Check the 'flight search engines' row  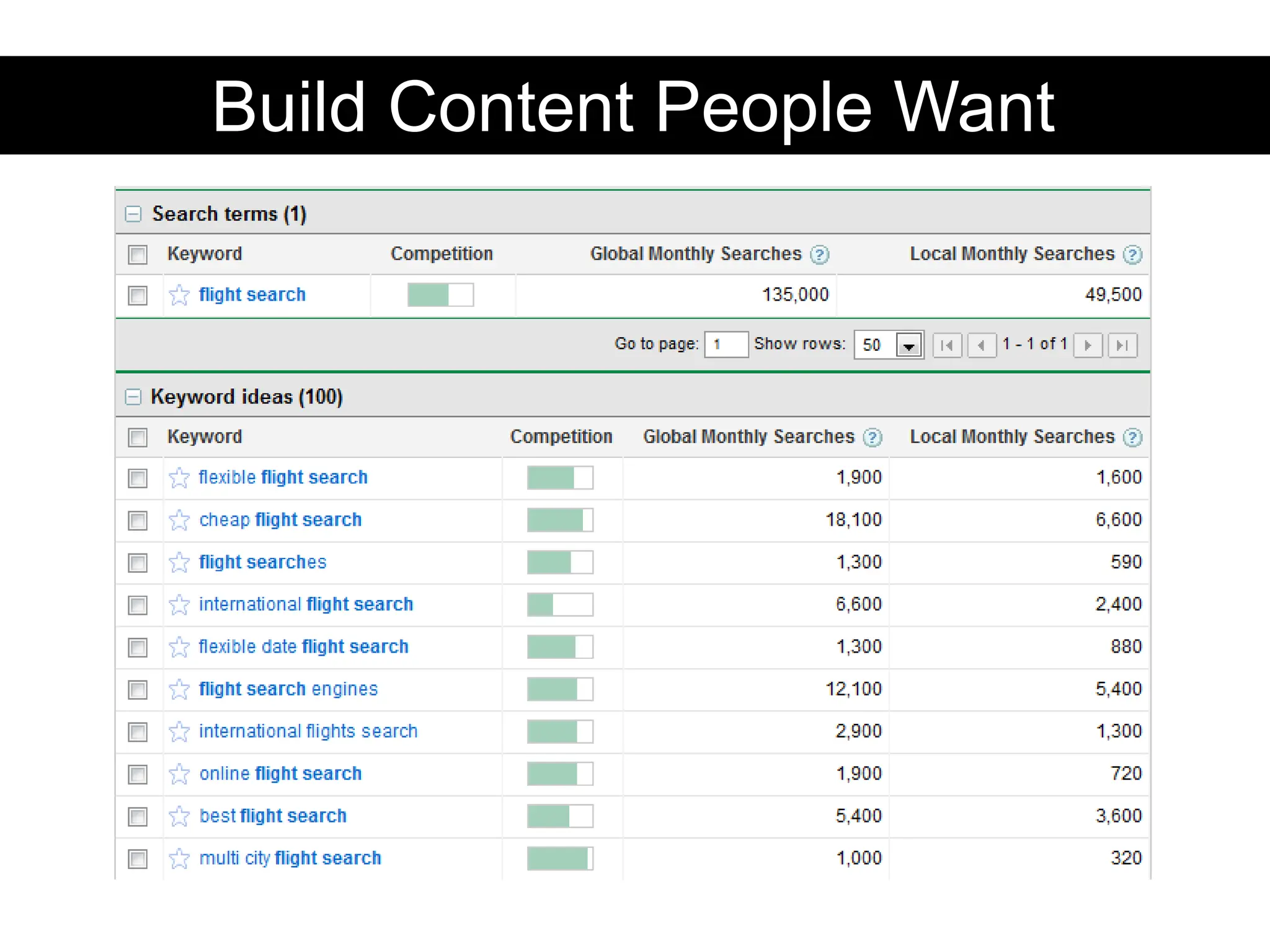[x=138, y=690]
